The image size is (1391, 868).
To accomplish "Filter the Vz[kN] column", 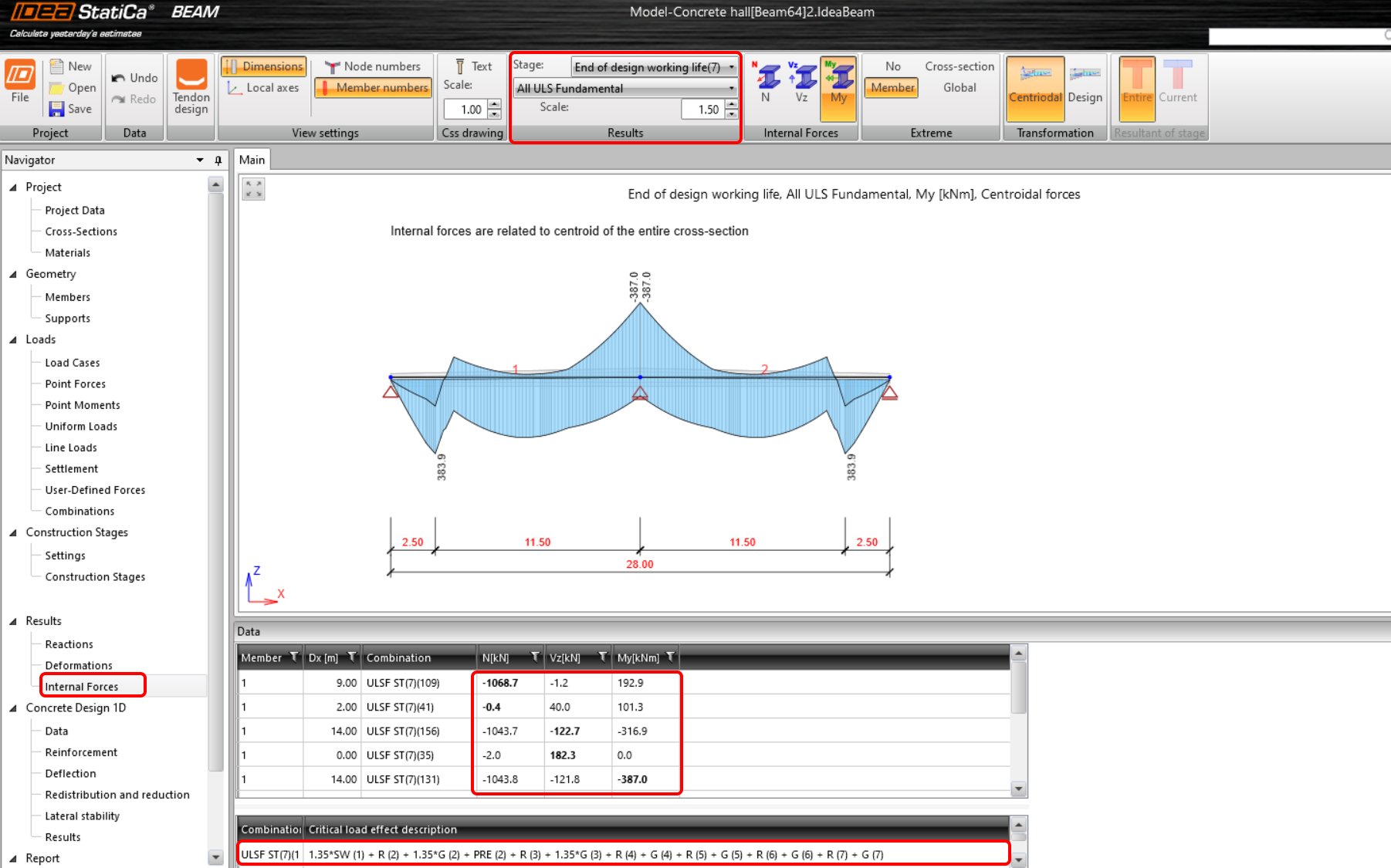I will point(603,657).
